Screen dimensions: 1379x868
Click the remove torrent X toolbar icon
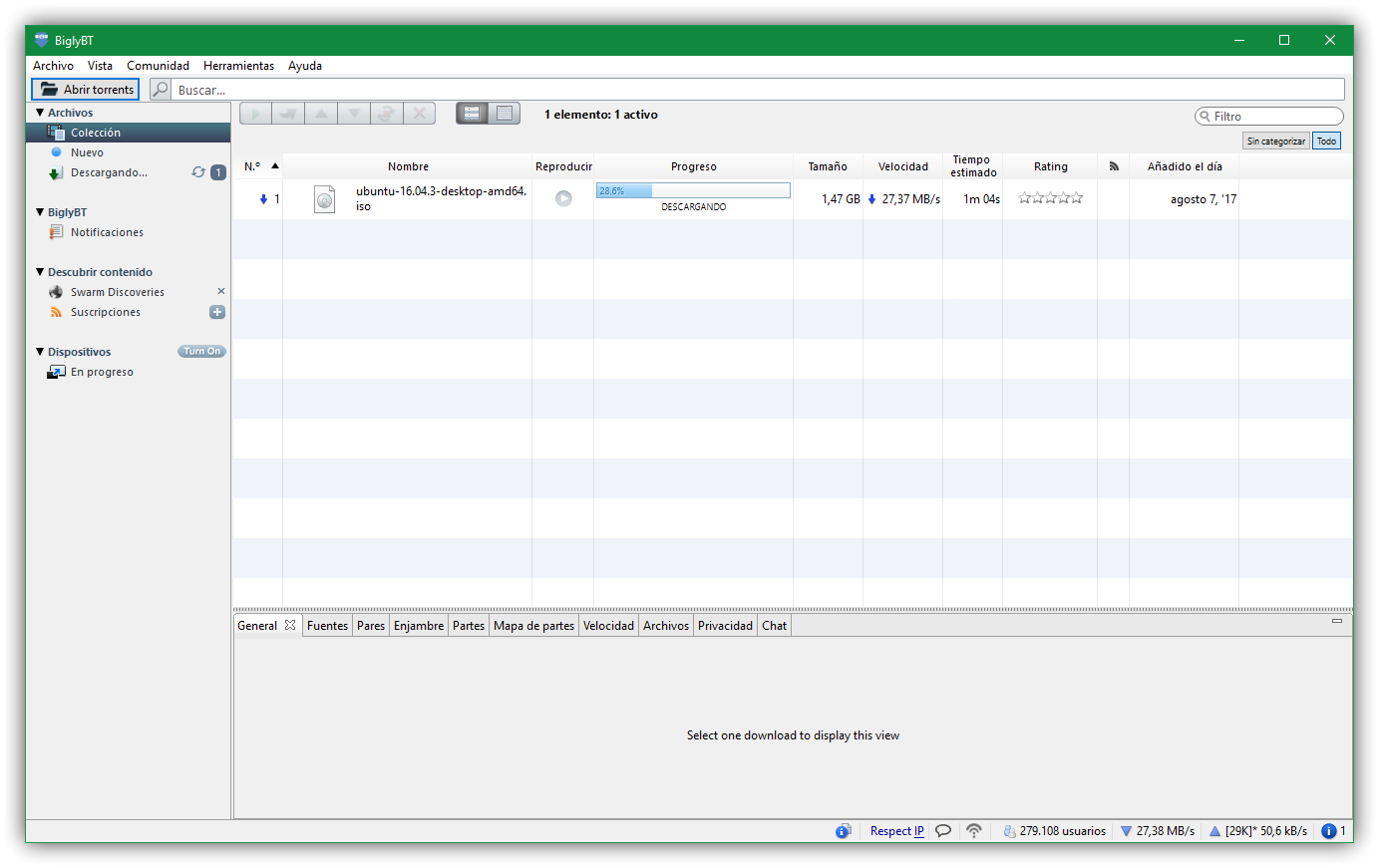[x=420, y=114]
